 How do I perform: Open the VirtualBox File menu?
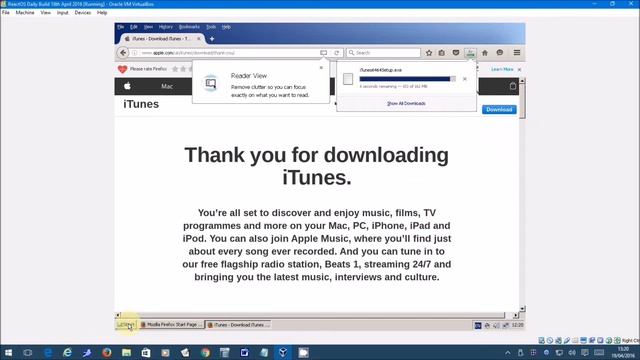(x=6, y=13)
